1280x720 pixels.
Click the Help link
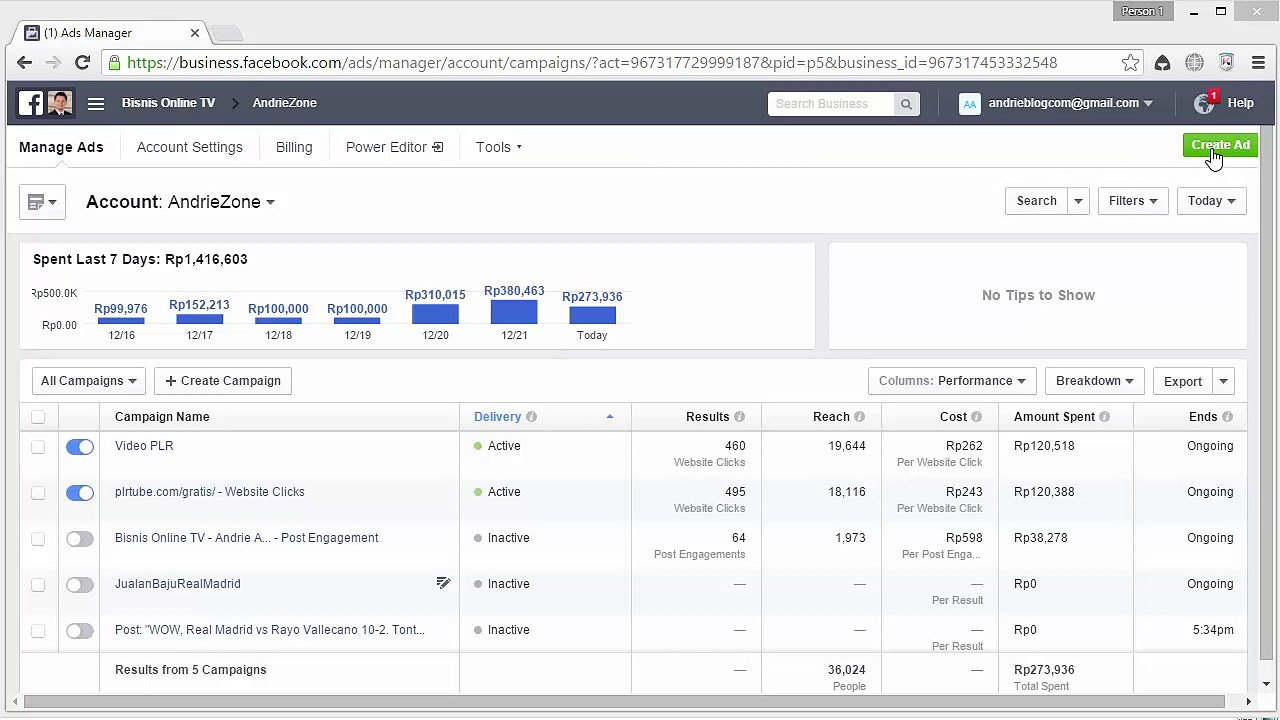(1240, 103)
